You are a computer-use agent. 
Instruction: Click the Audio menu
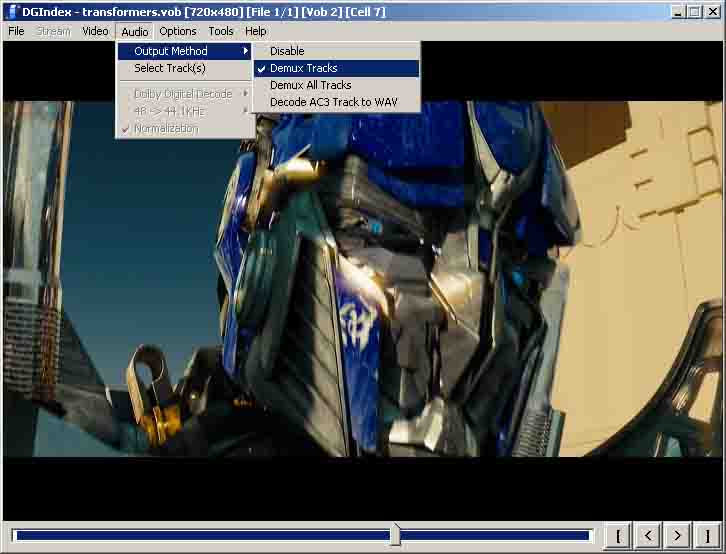(135, 31)
